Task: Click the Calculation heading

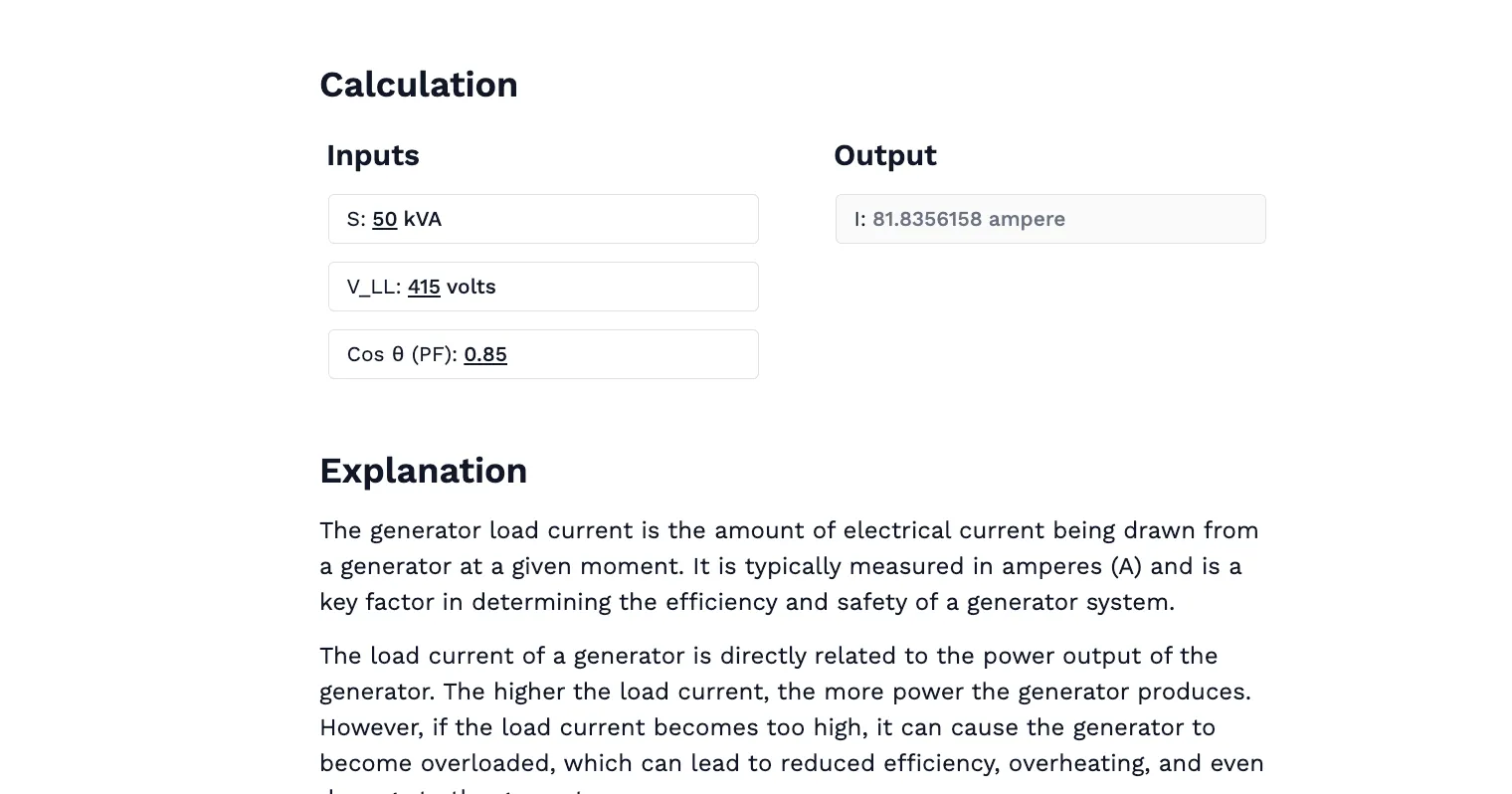Action: pos(419,85)
